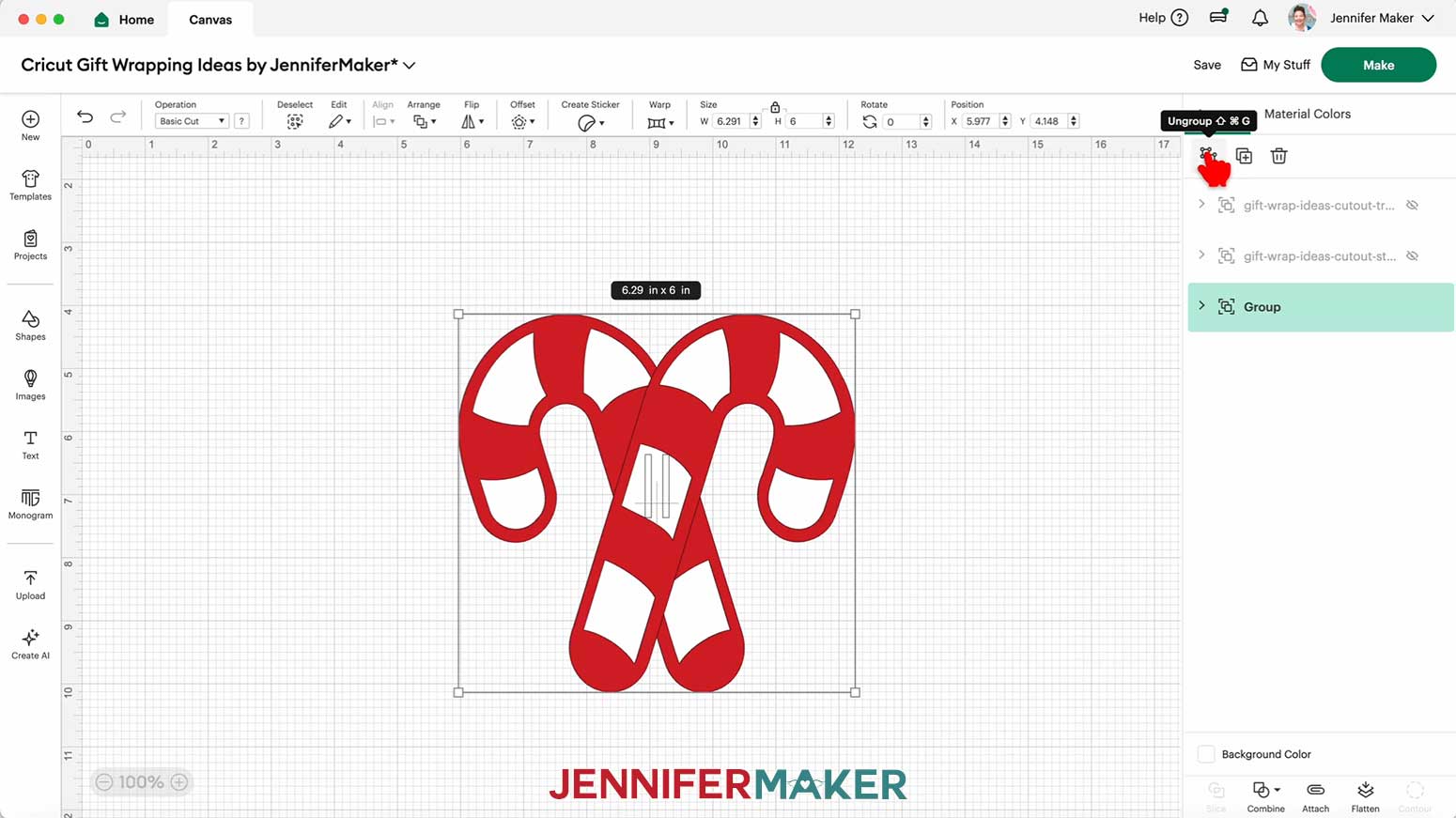
Task: Click the Height size field
Action: coord(803,121)
